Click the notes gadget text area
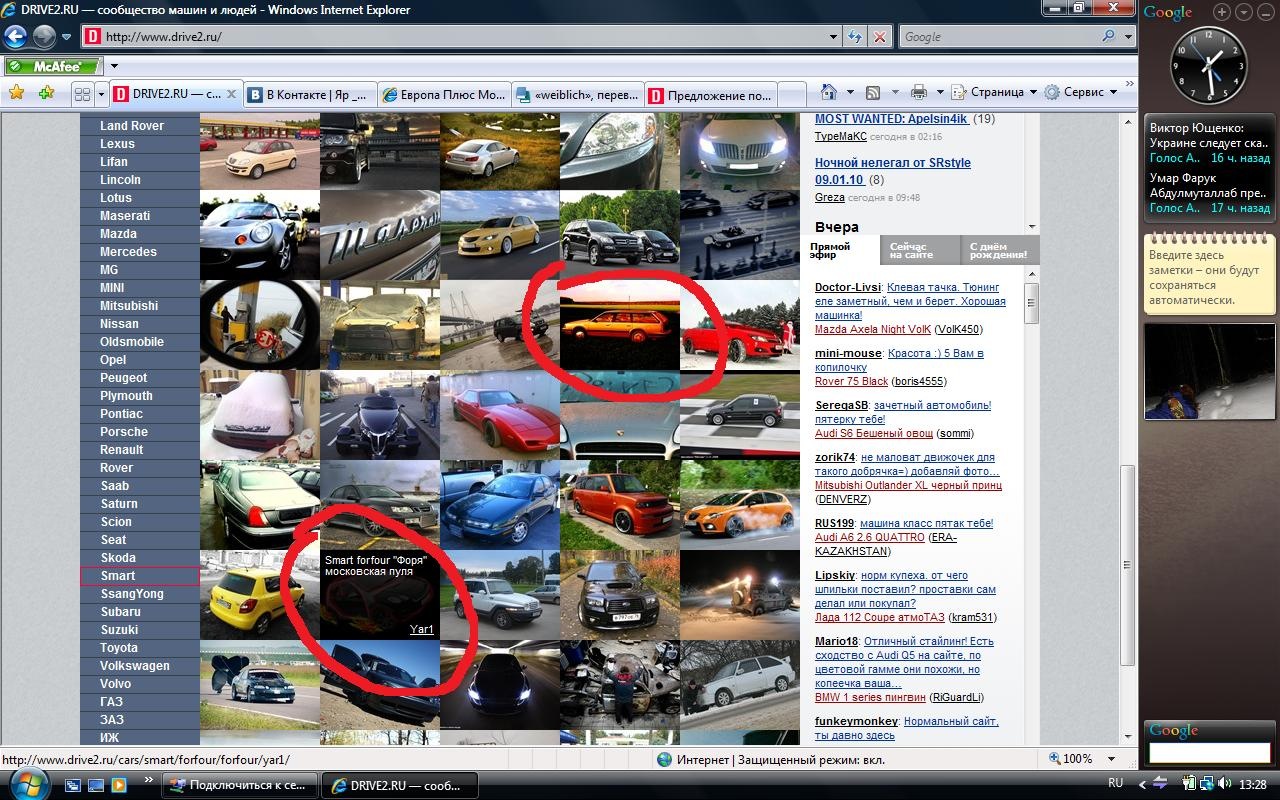1280x800 pixels. 1209,278
